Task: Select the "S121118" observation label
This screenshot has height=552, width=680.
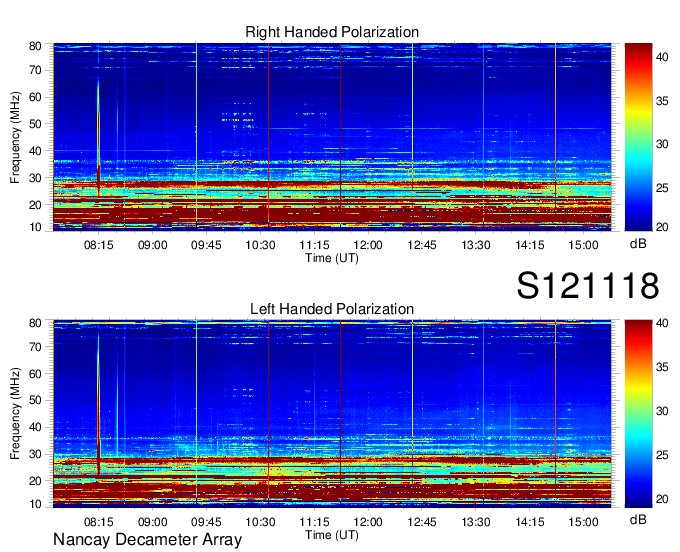Action: point(588,286)
